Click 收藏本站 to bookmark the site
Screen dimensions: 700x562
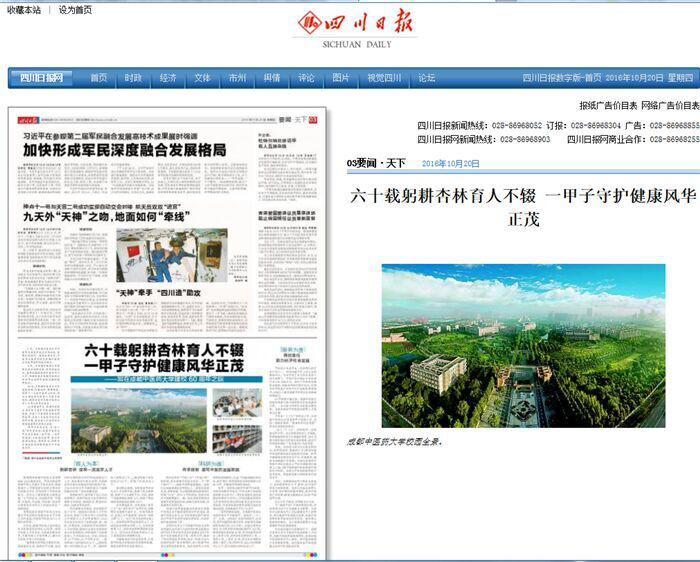[21, 9]
